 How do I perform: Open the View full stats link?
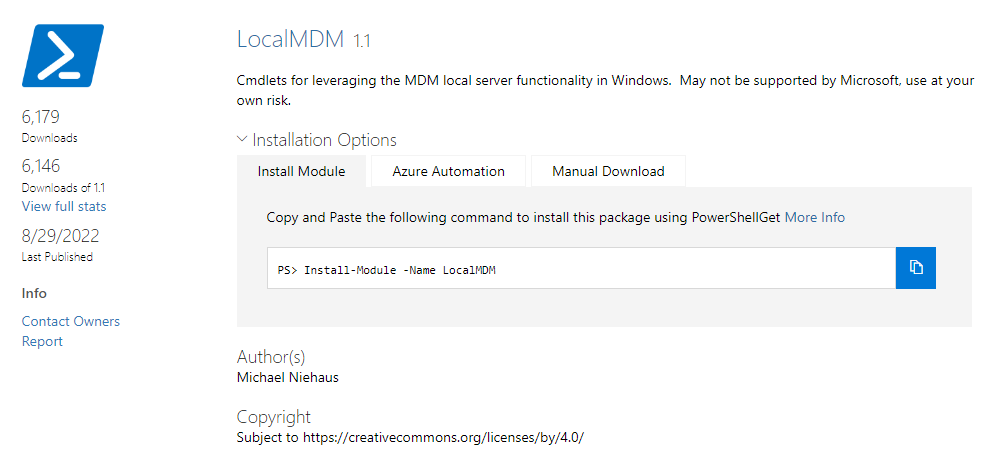(x=64, y=207)
